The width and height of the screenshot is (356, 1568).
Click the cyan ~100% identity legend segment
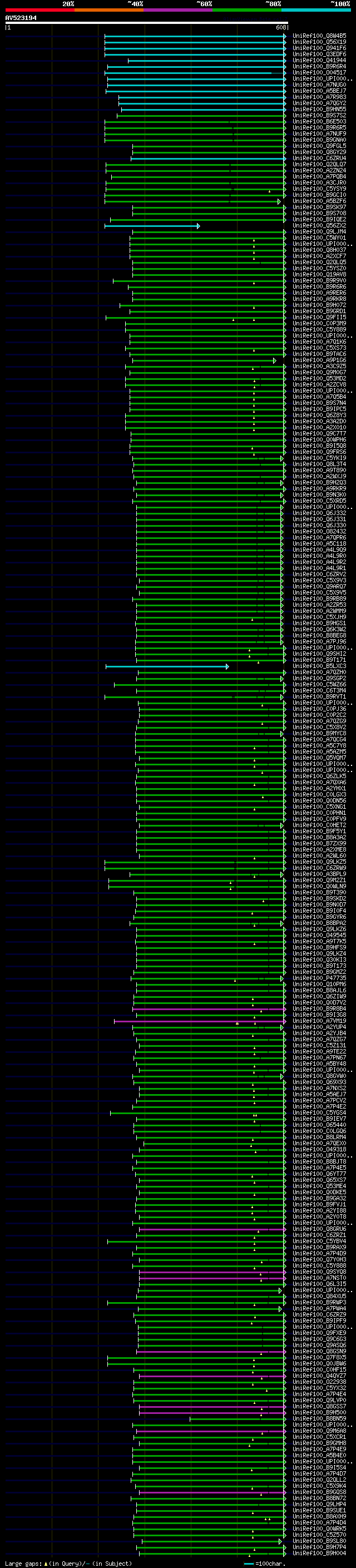coord(316,10)
